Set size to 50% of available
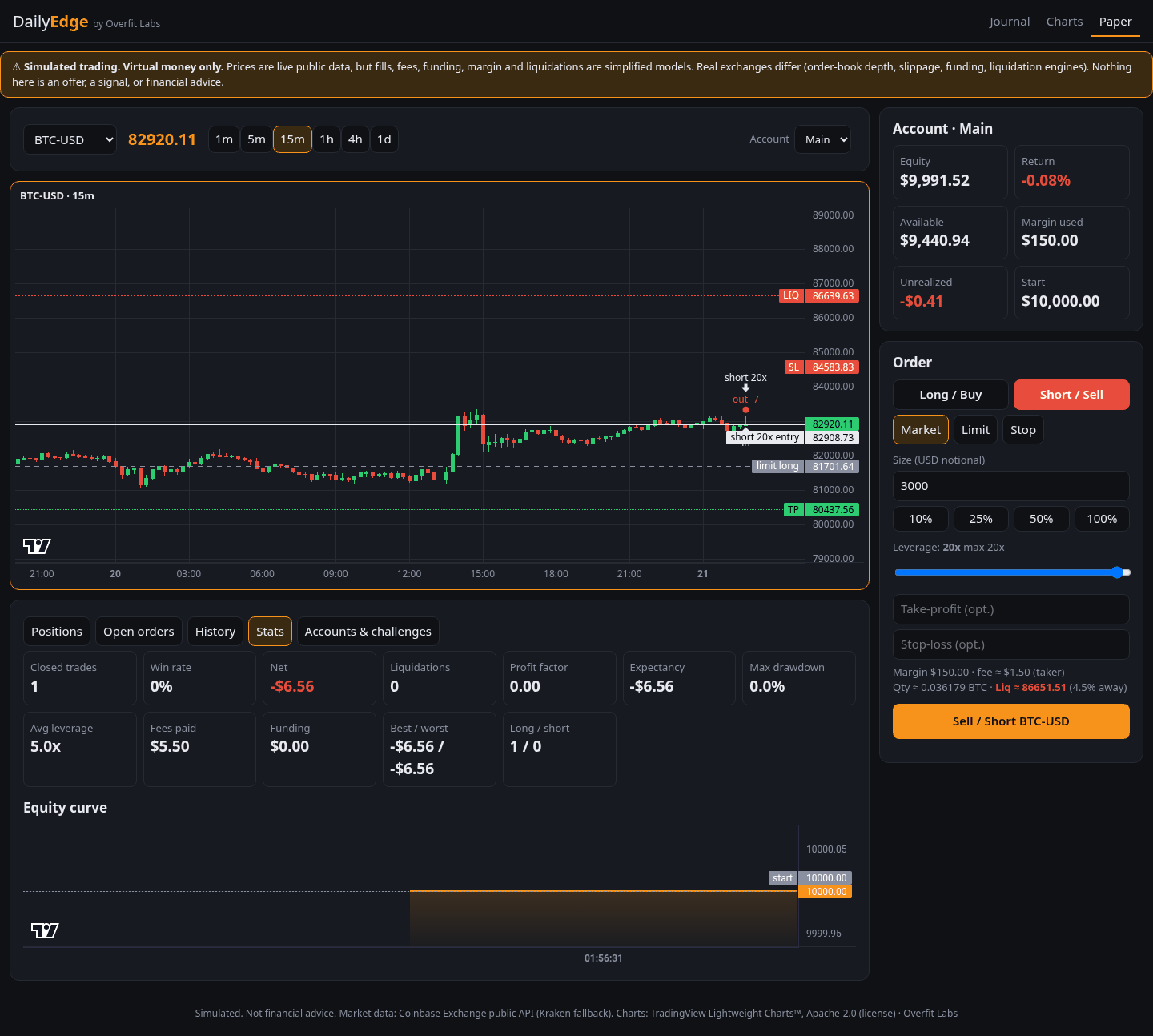 coord(1042,519)
